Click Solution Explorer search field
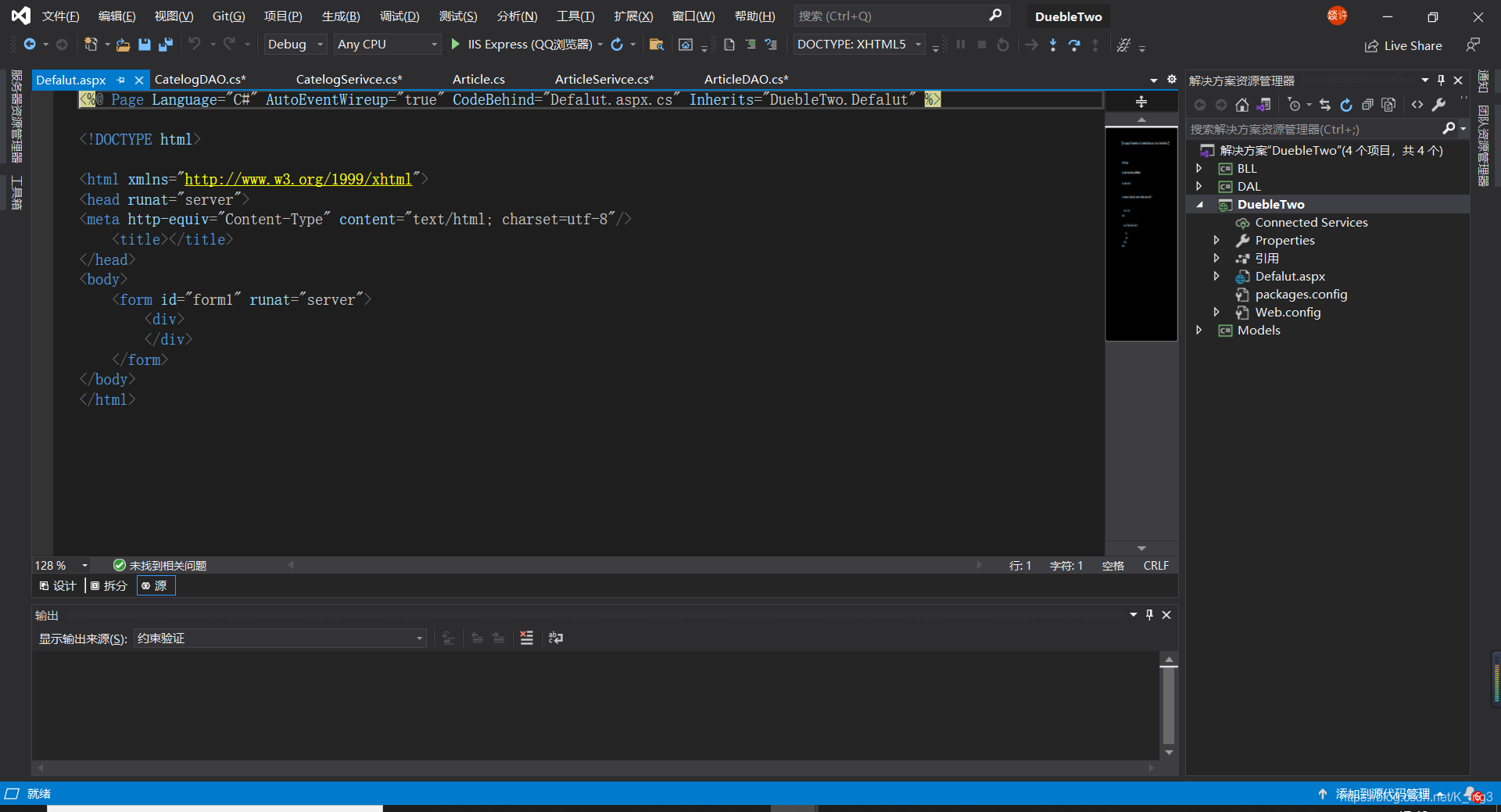Viewport: 1501px width, 812px height. (1327, 129)
